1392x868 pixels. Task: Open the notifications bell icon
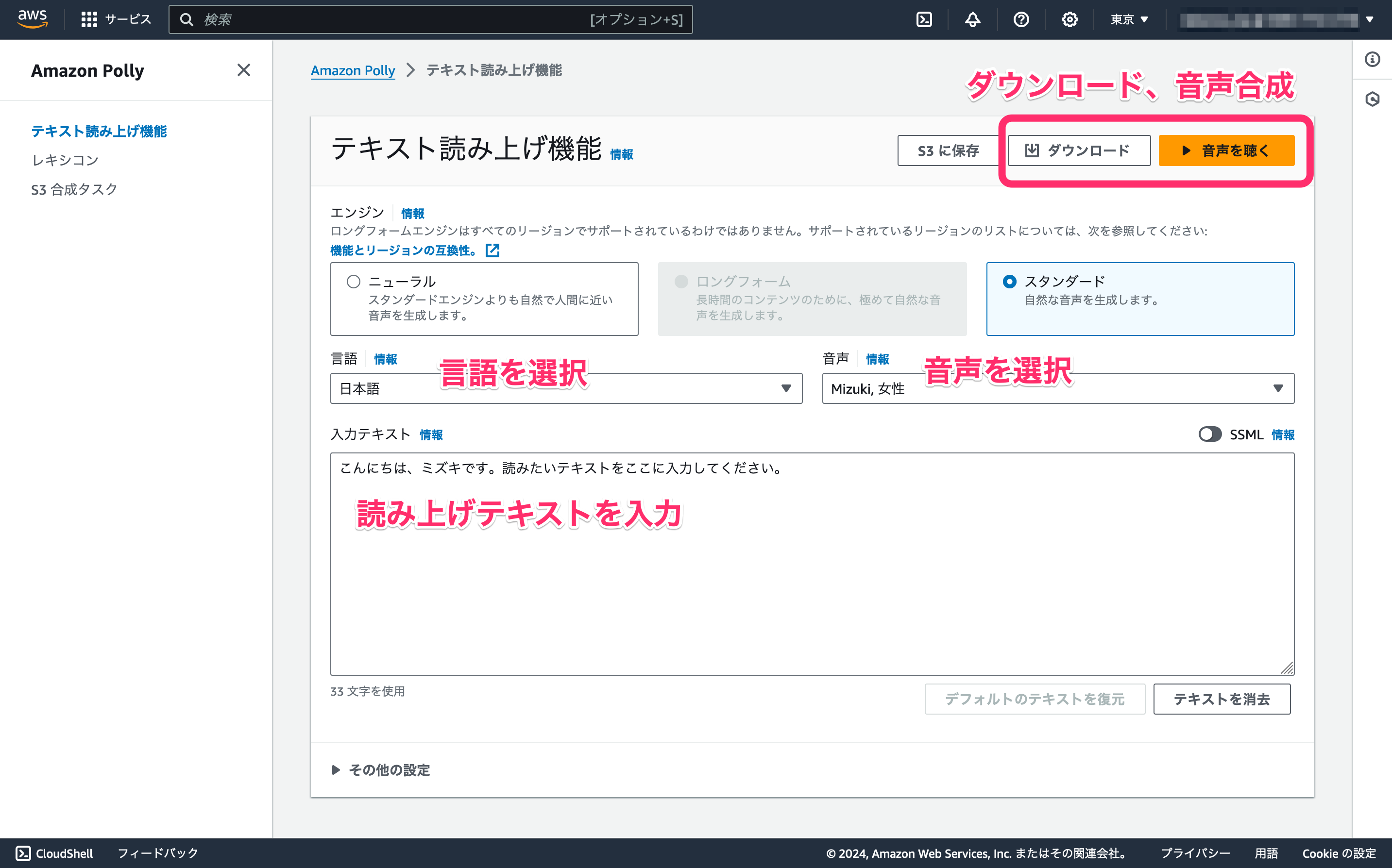(x=972, y=19)
